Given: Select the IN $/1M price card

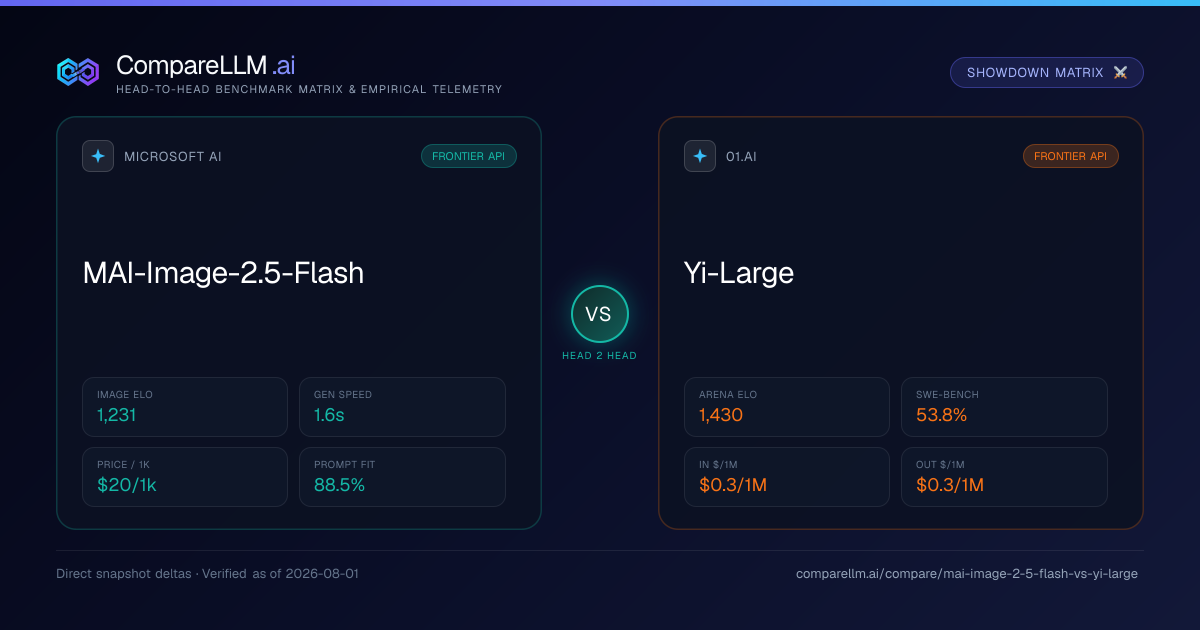Looking at the screenshot, I should [787, 477].
